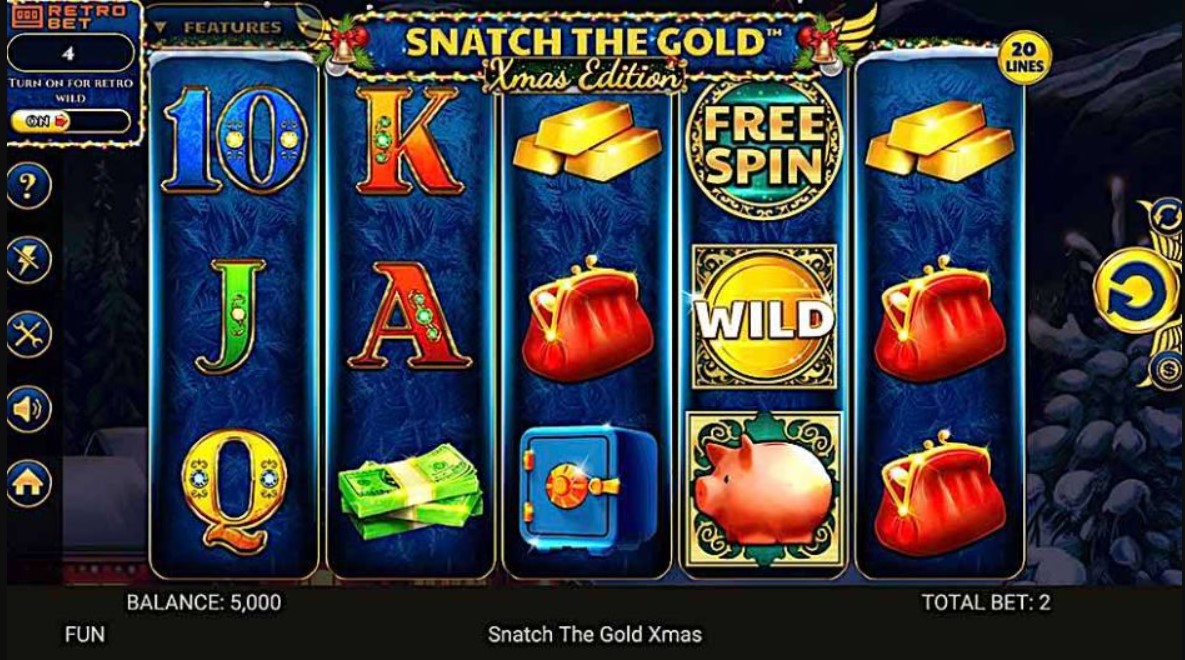Go to lobby with home icon
The height and width of the screenshot is (660, 1185).
(x=29, y=483)
